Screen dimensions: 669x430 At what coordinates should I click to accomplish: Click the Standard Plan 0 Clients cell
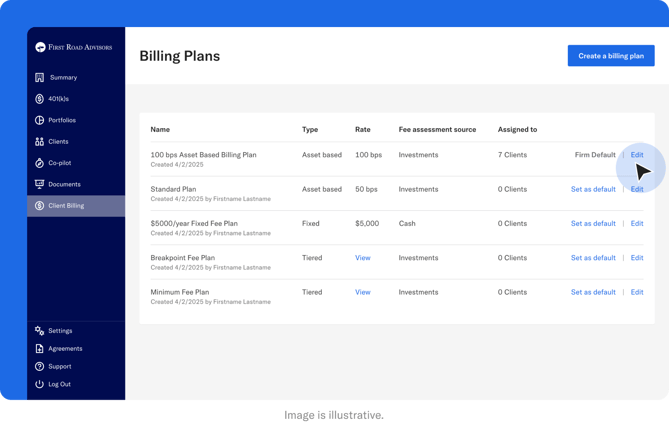(x=512, y=189)
